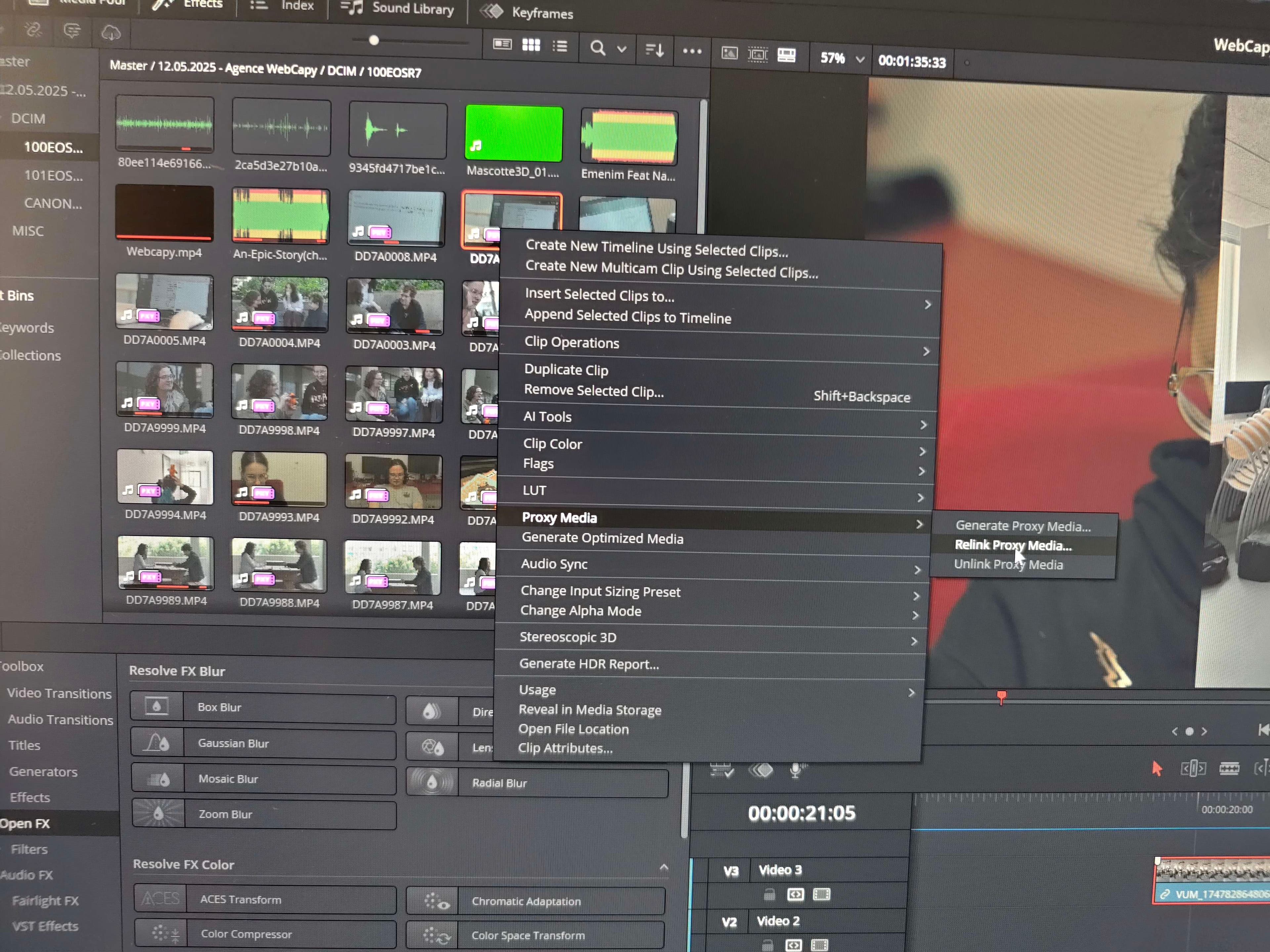This screenshot has height=952, width=1270.
Task: Toggle auto select on the Video 2 track
Action: pos(793,944)
